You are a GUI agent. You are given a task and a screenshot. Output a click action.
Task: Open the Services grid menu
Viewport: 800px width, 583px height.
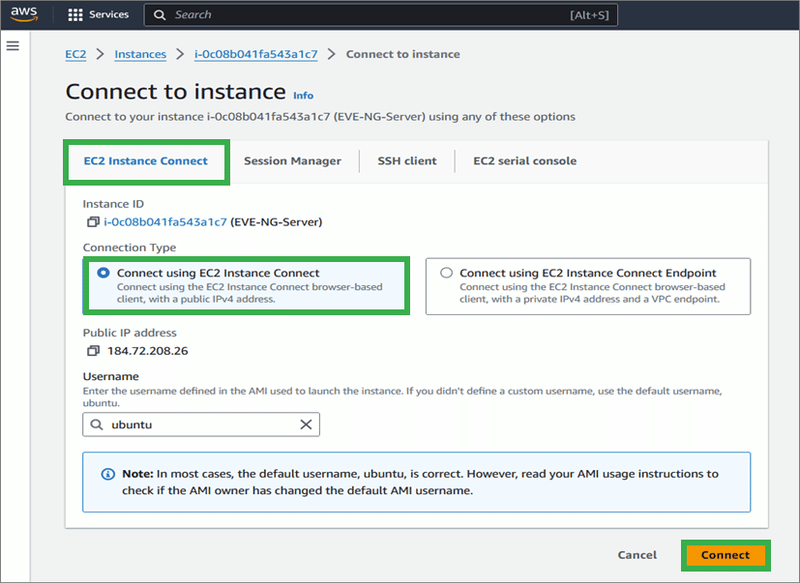tap(75, 15)
